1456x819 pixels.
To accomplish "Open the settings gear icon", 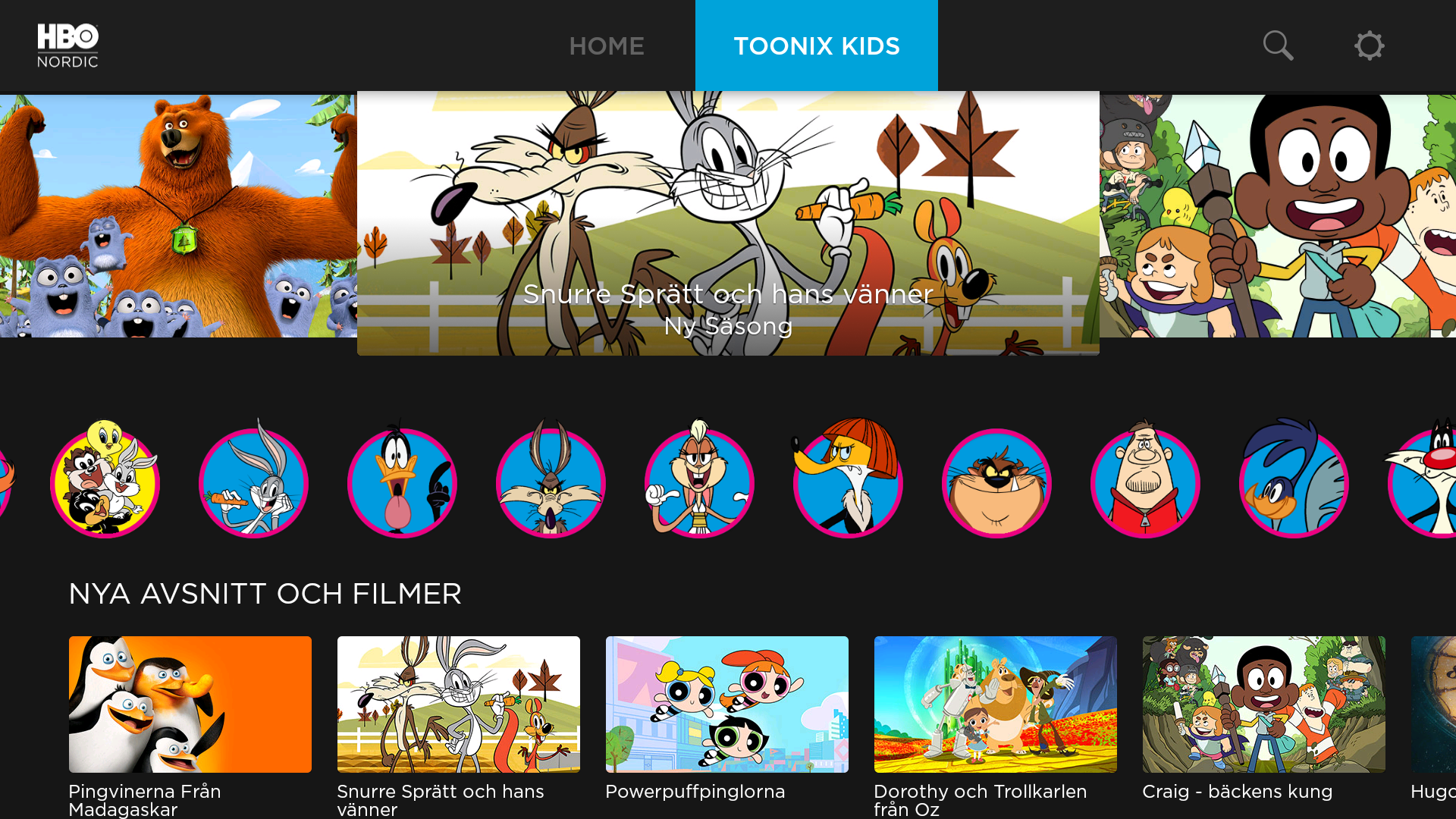I will (1369, 45).
